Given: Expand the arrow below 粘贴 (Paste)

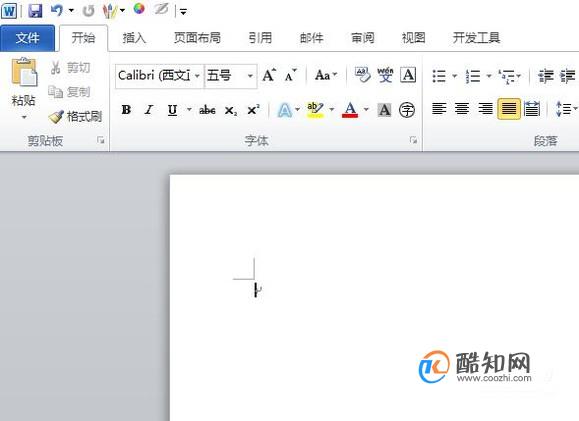Looking at the screenshot, I should click(24, 117).
